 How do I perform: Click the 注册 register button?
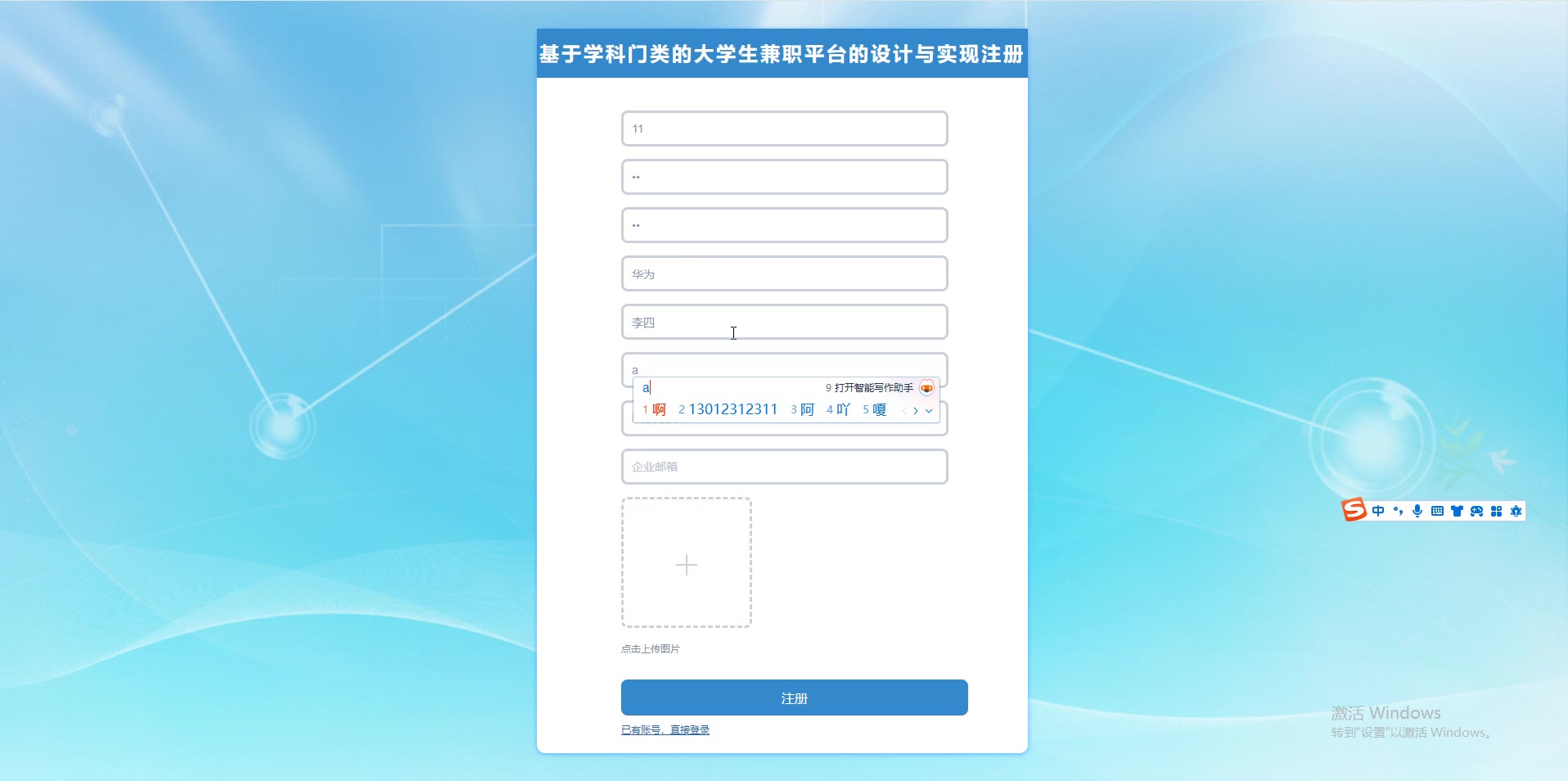tap(794, 697)
